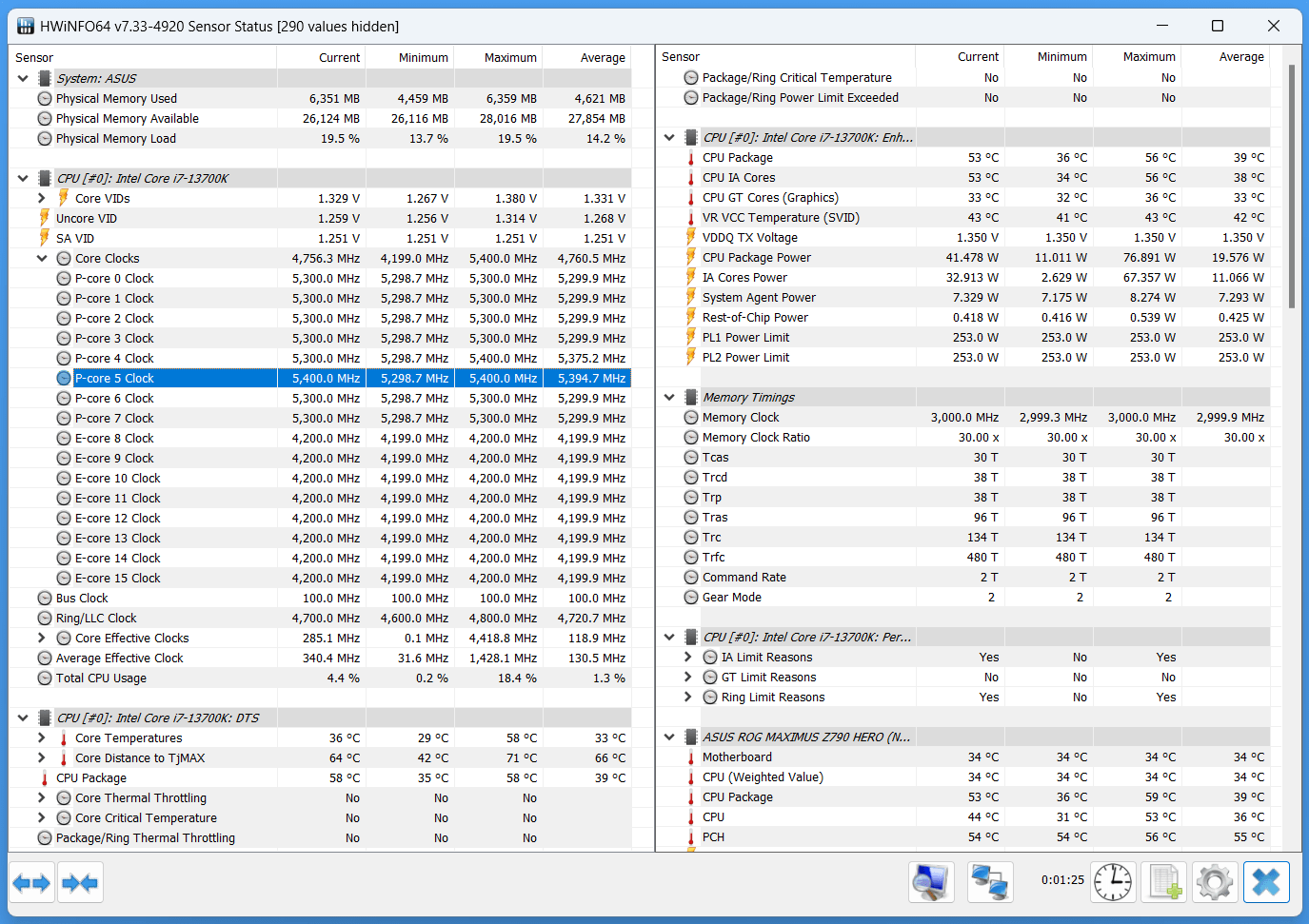Click CPU Package Power current 41.478 W
Screen dimensions: 1309x924
(972, 257)
